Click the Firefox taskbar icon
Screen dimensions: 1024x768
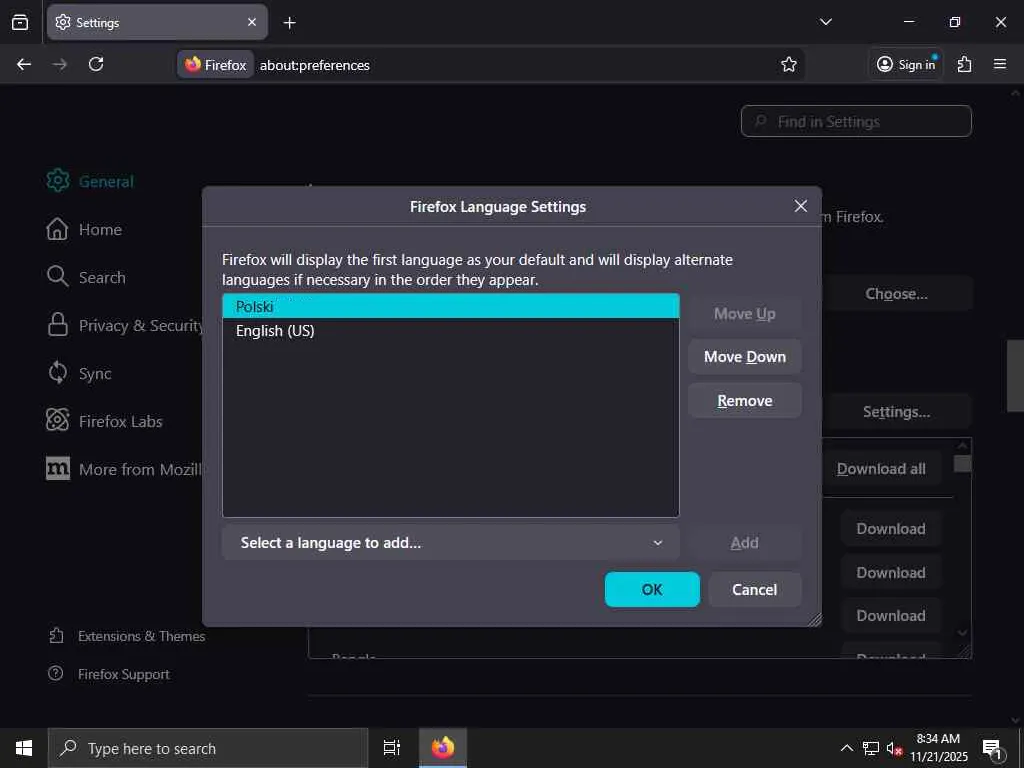pos(443,748)
